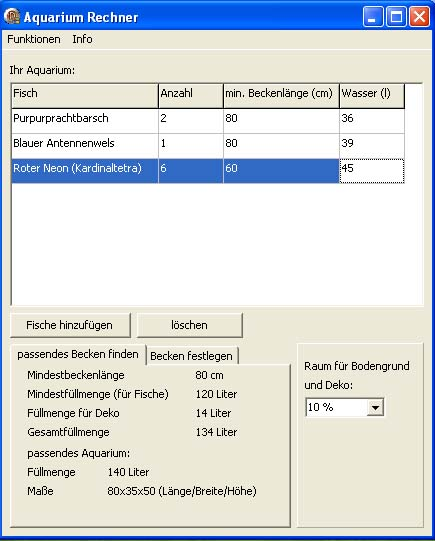Minimize the Aquarium Rechner window
435x541 pixels.
click(373, 16)
